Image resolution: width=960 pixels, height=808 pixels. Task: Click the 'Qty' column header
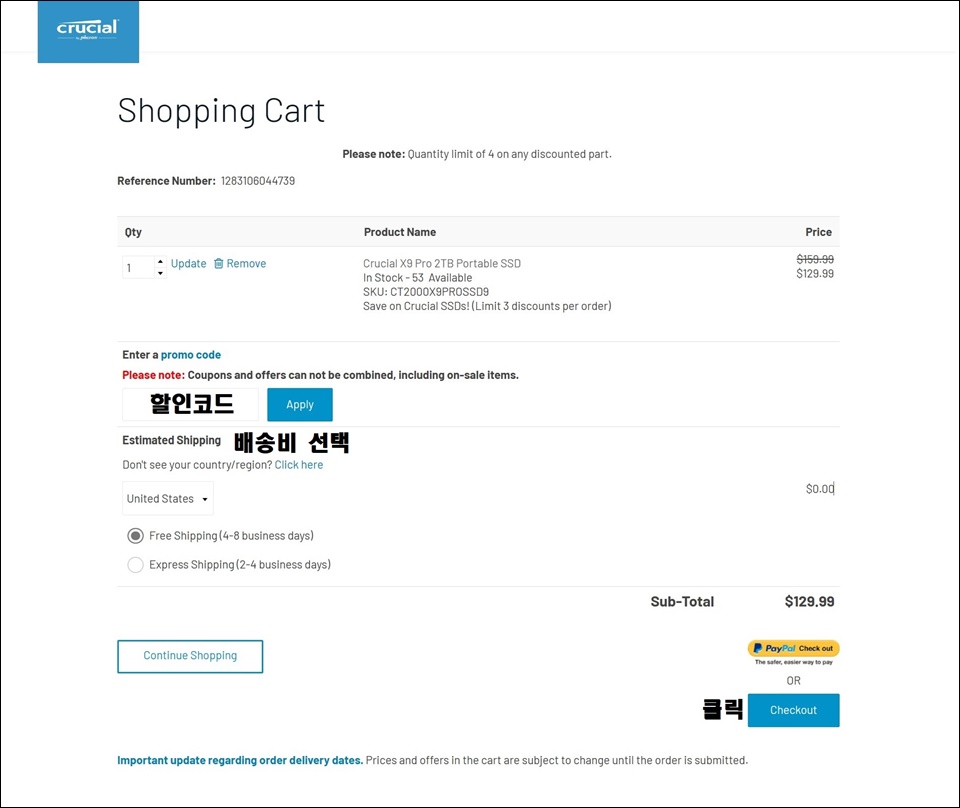[x=133, y=232]
